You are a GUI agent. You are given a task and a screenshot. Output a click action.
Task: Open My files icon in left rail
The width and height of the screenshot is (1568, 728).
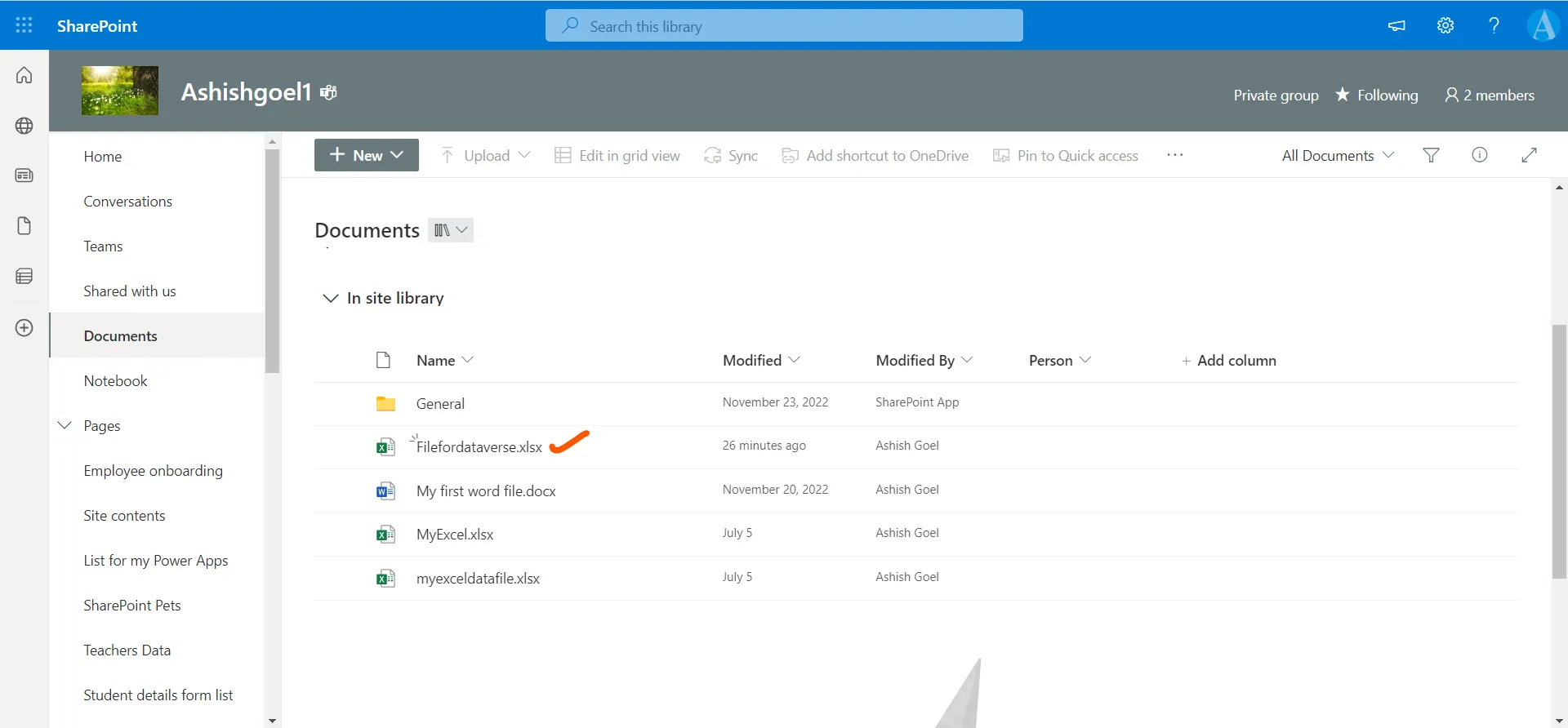pos(24,226)
